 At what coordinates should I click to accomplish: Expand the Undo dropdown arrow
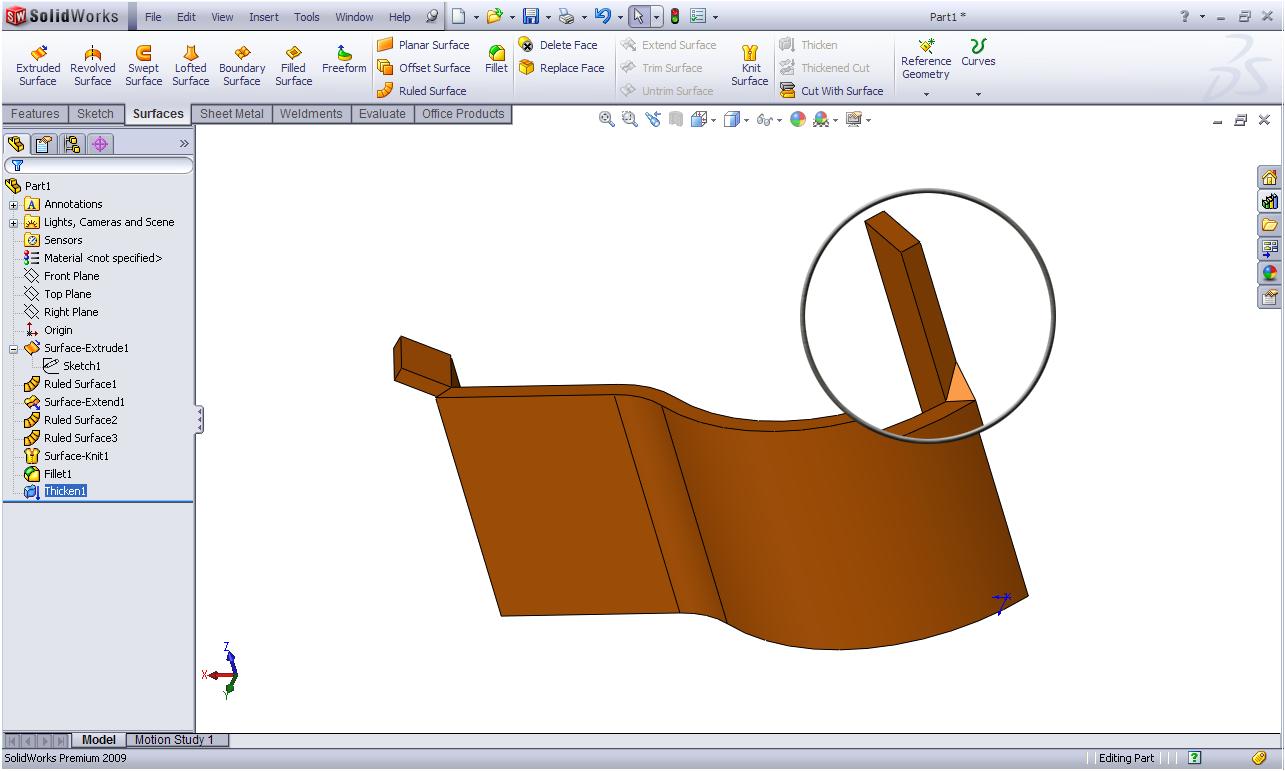[620, 17]
